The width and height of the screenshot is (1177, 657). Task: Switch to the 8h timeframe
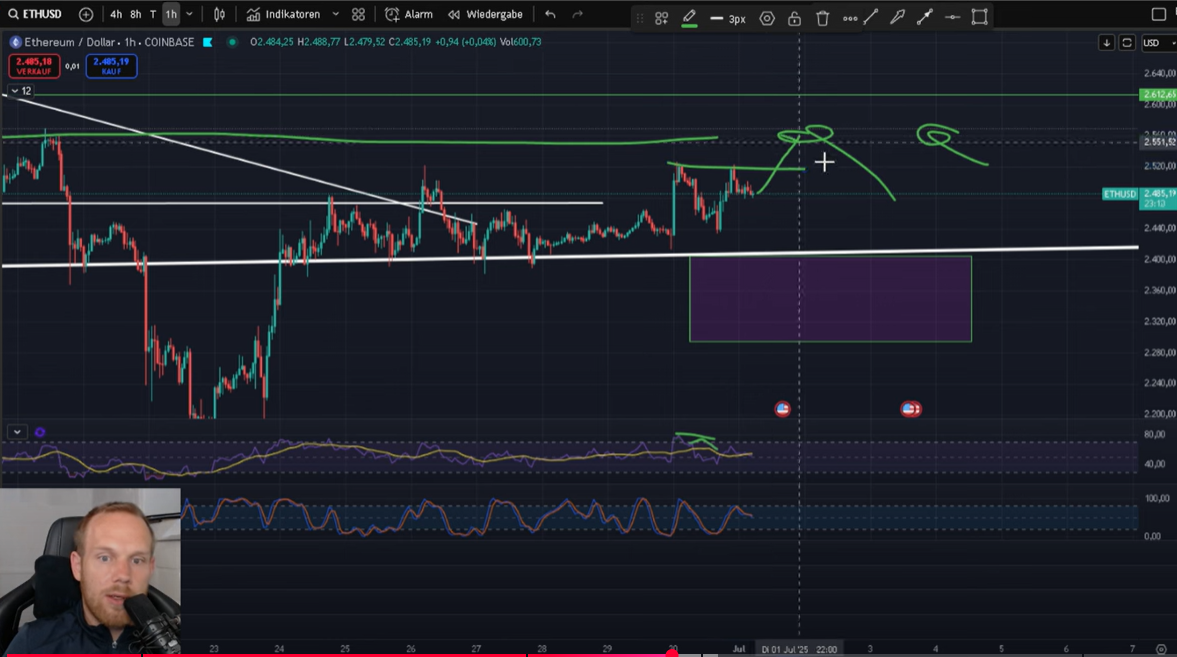pyautogui.click(x=135, y=14)
